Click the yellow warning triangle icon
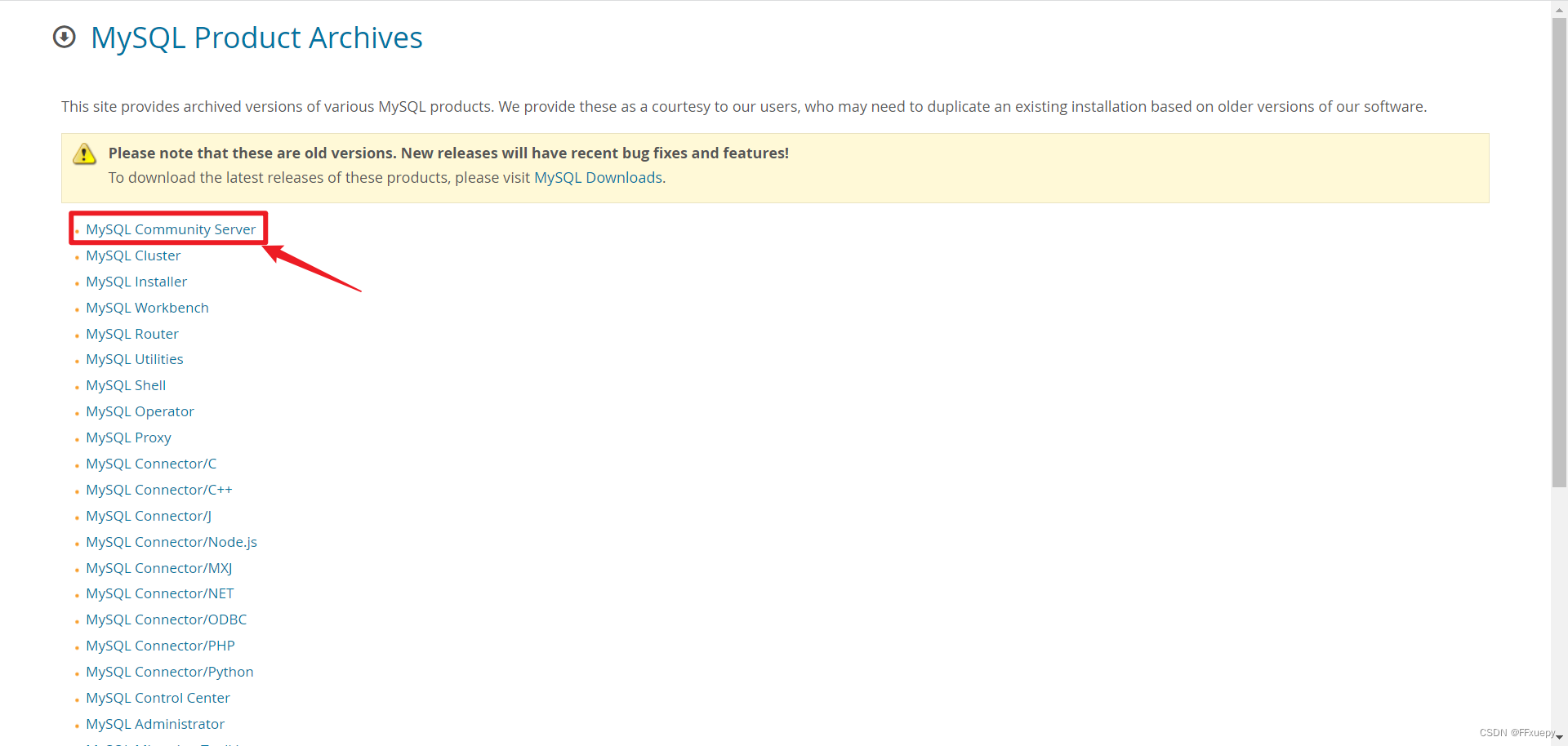Screen dimensions: 1568x746 pyautogui.click(x=85, y=153)
